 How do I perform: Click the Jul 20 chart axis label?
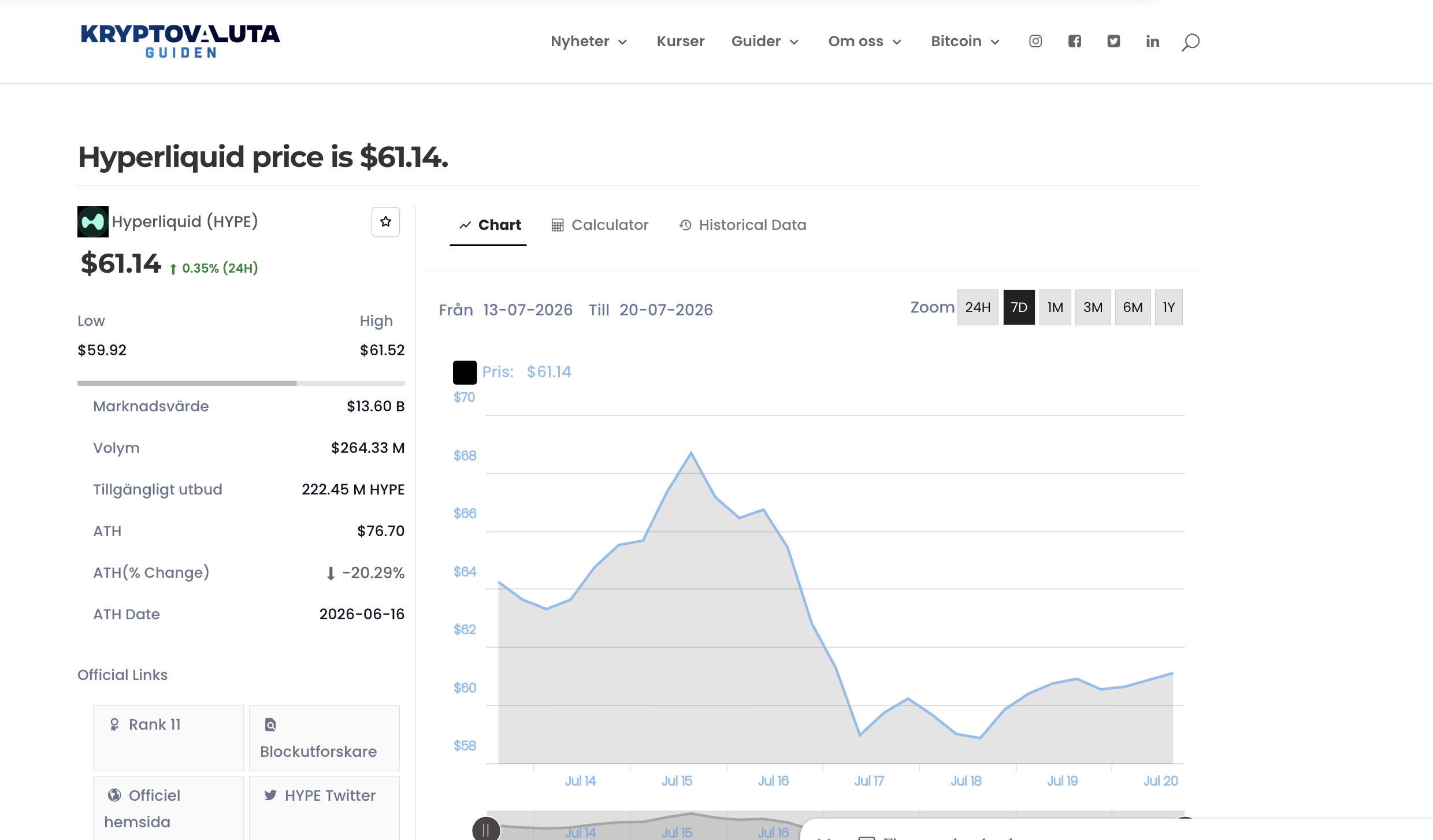click(1160, 780)
